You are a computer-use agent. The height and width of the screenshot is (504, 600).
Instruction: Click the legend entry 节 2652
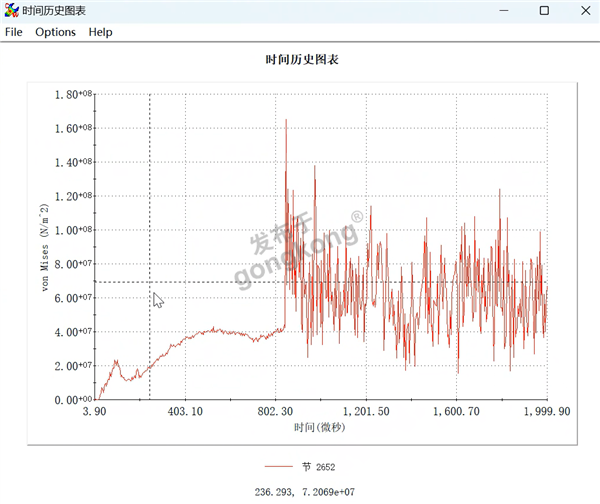pyautogui.click(x=318, y=467)
